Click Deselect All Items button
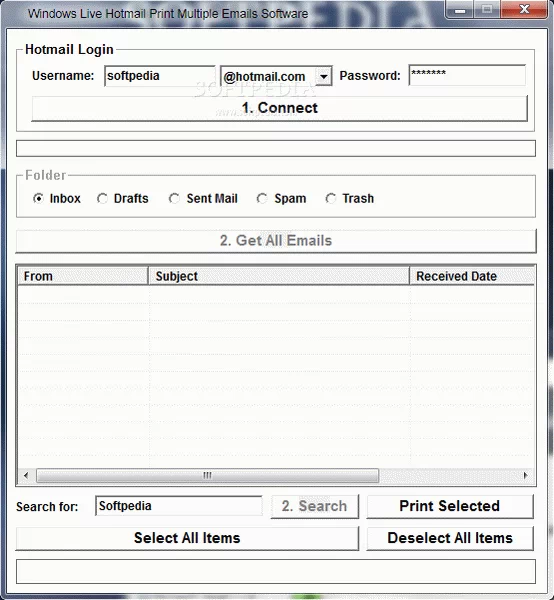554x600 pixels. click(x=450, y=538)
